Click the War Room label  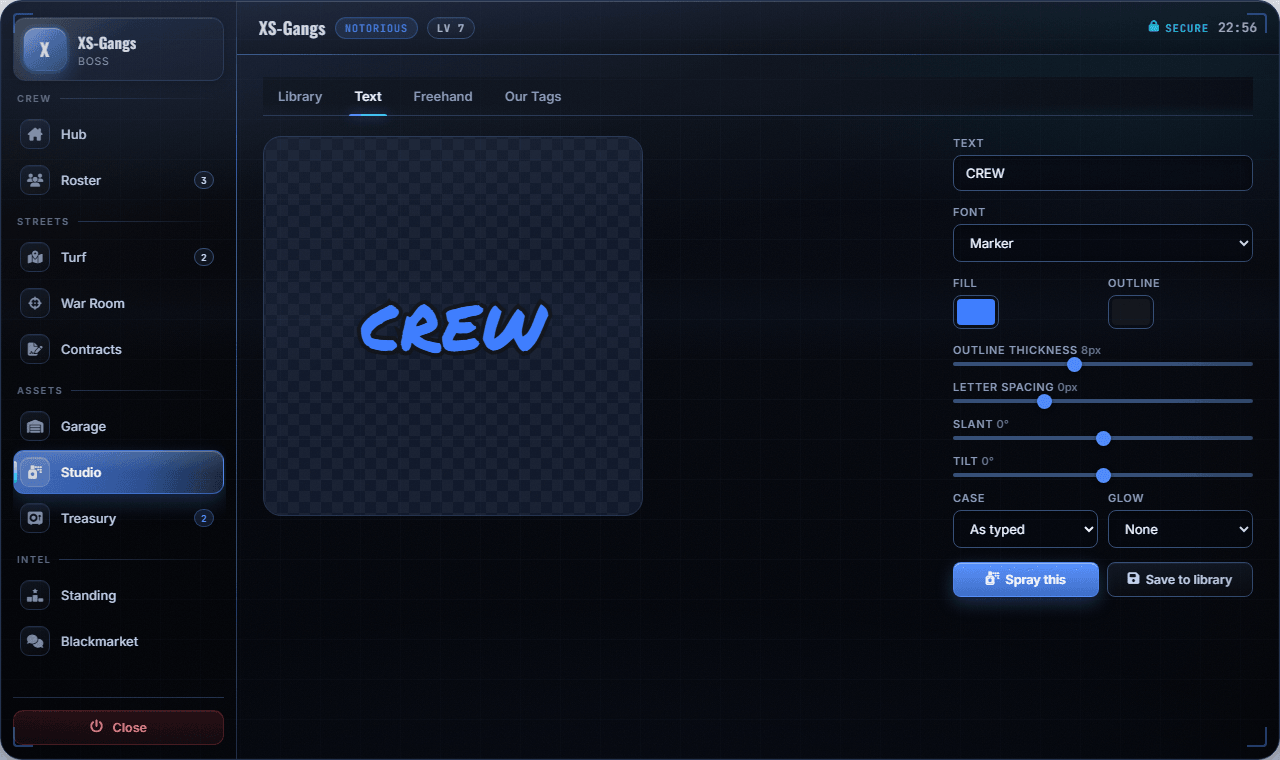pyautogui.click(x=93, y=303)
